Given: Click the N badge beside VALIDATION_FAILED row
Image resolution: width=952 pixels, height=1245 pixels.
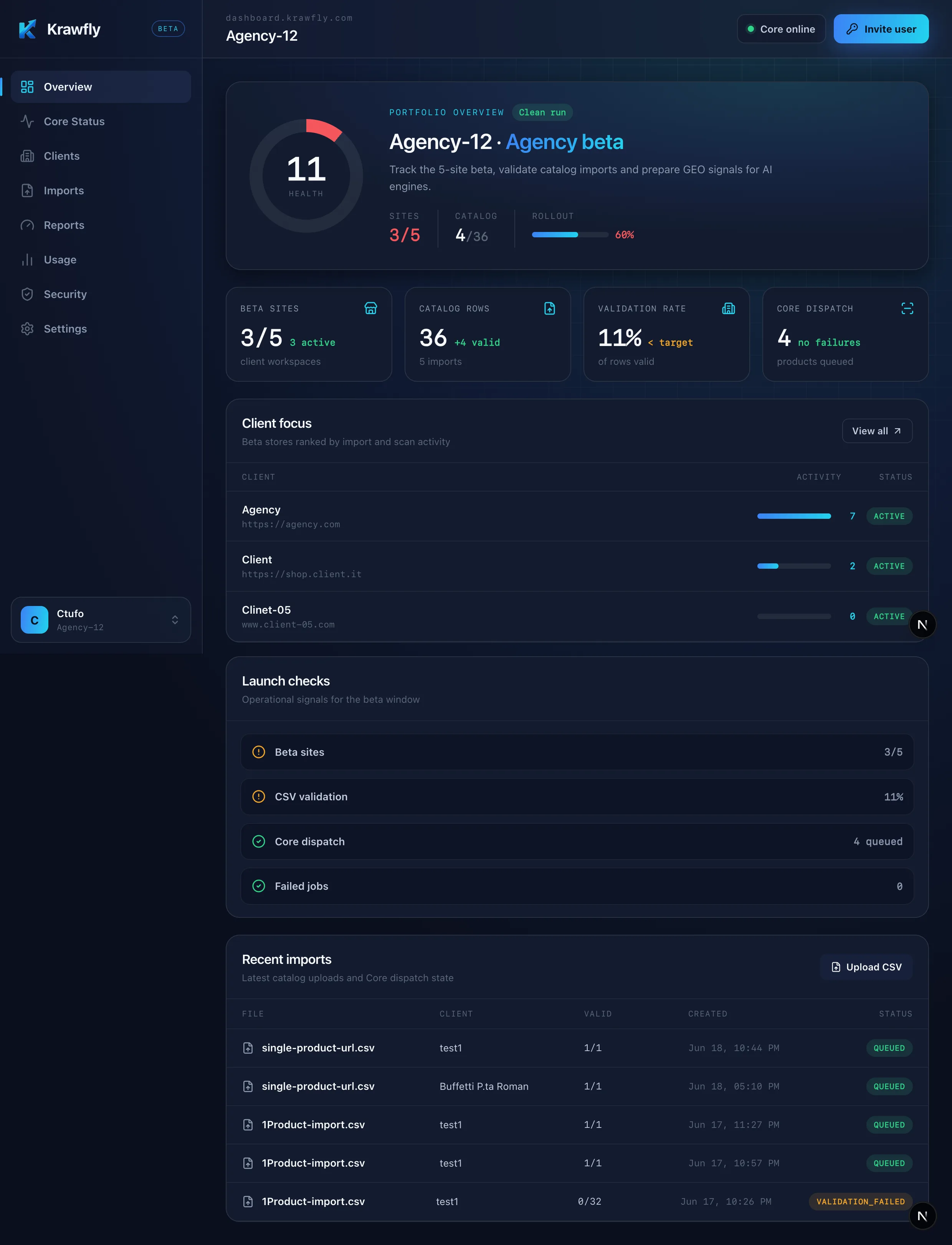Looking at the screenshot, I should 922,1216.
